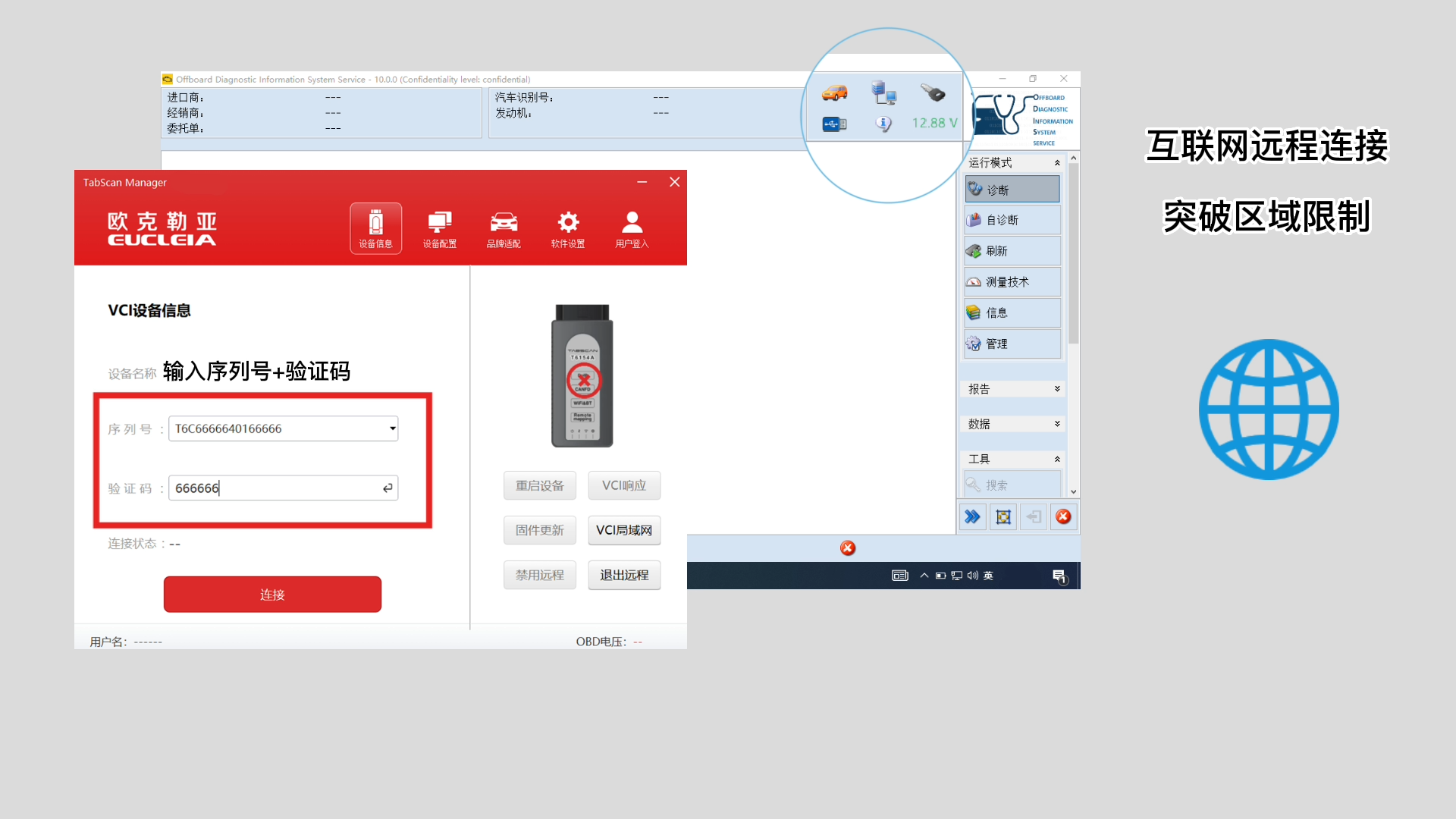Click the red X status icon below ODIS window
Image resolution: width=1456 pixels, height=819 pixels.
click(848, 548)
